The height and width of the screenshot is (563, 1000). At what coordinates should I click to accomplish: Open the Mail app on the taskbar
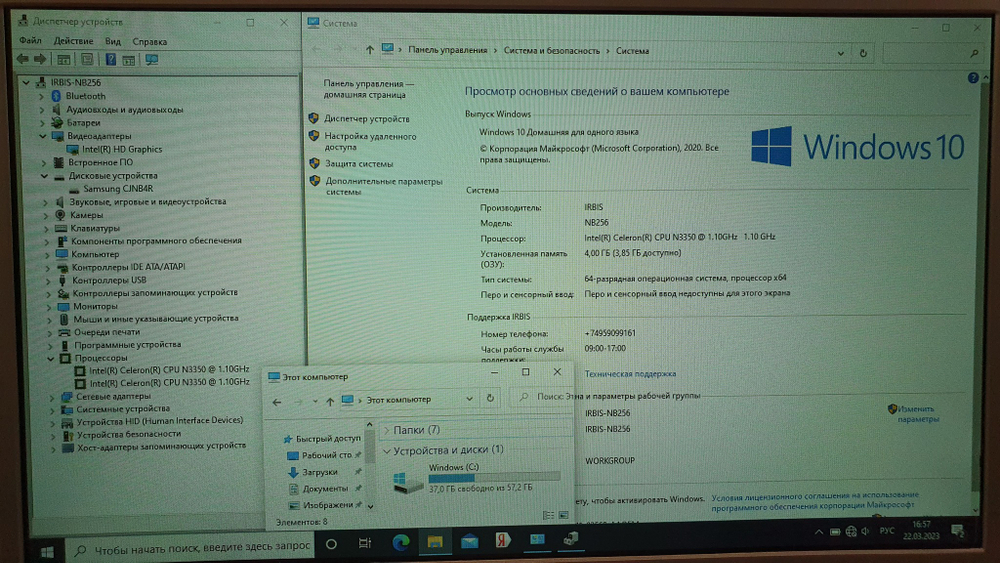(x=469, y=541)
